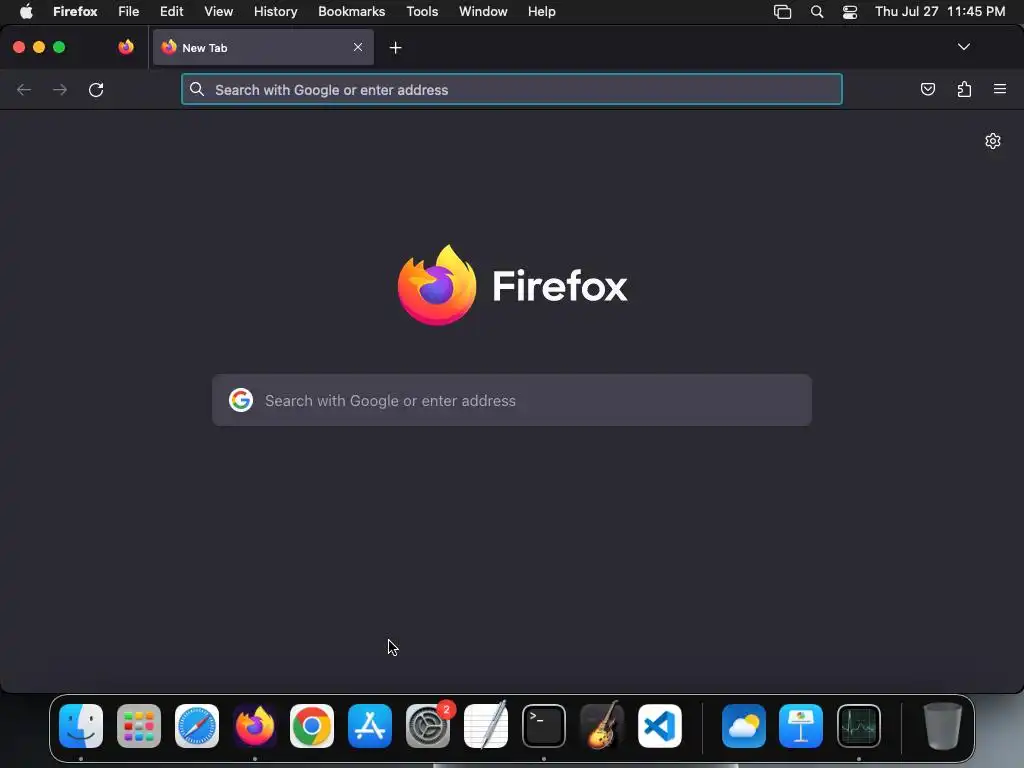Open Control Center in menu bar

click(850, 12)
